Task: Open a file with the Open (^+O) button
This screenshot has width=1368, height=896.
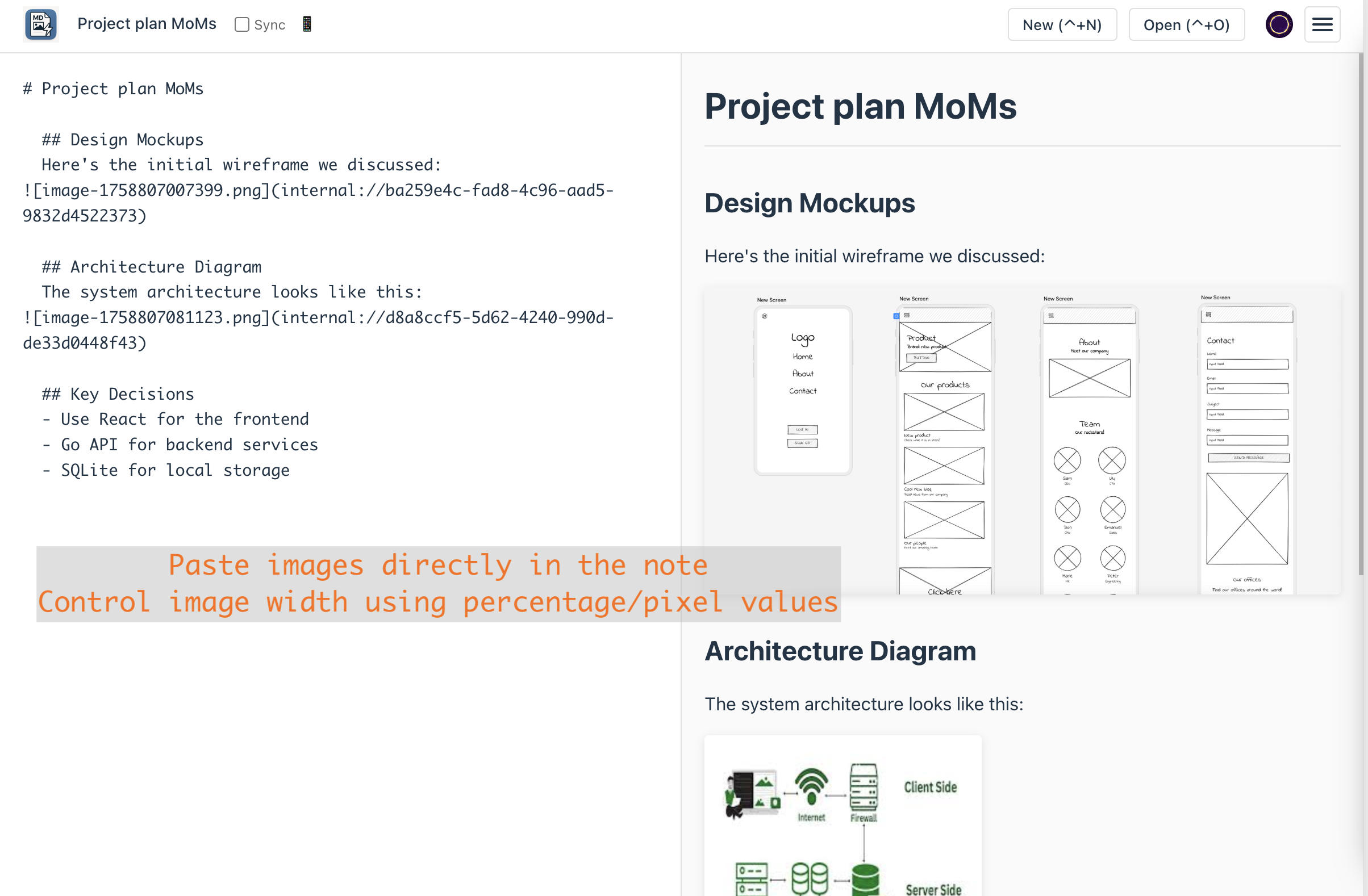Action: click(x=1186, y=24)
